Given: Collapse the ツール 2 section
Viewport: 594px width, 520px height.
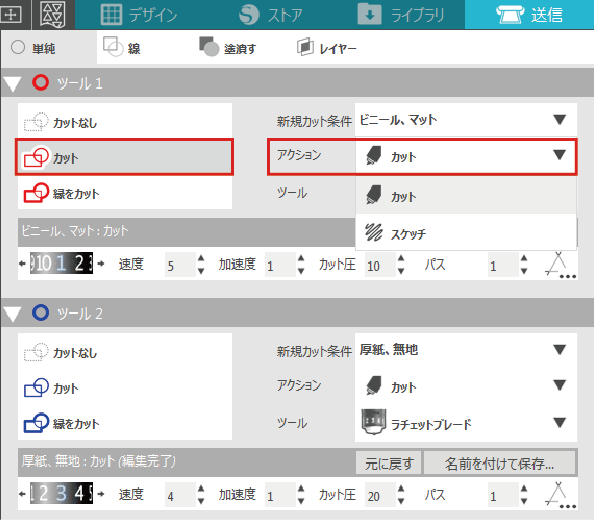Looking at the screenshot, I should [x=12, y=314].
